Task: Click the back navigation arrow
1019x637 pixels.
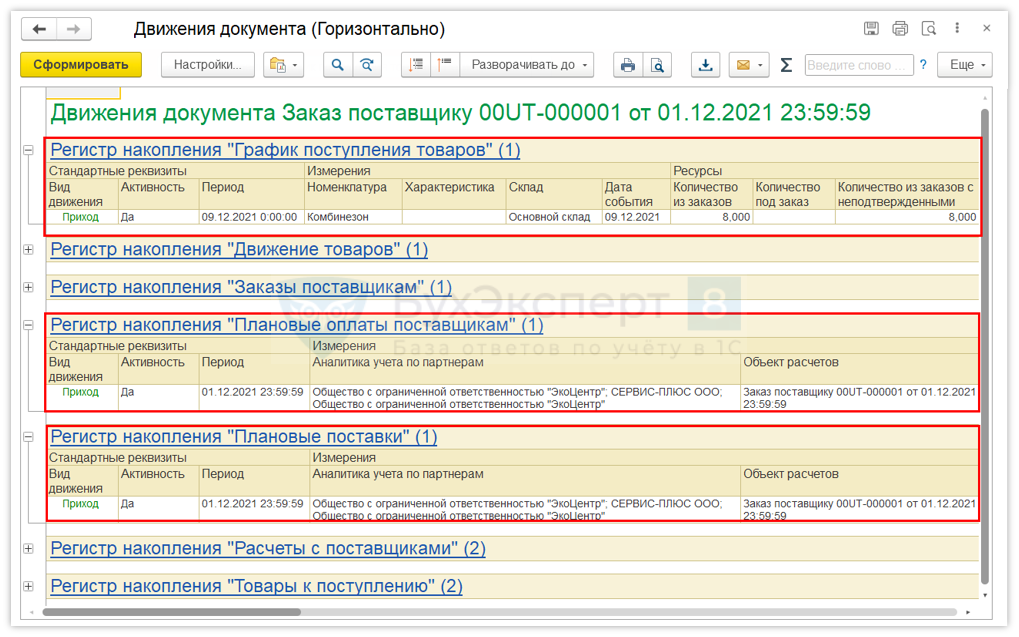Action: pyautogui.click(x=40, y=29)
